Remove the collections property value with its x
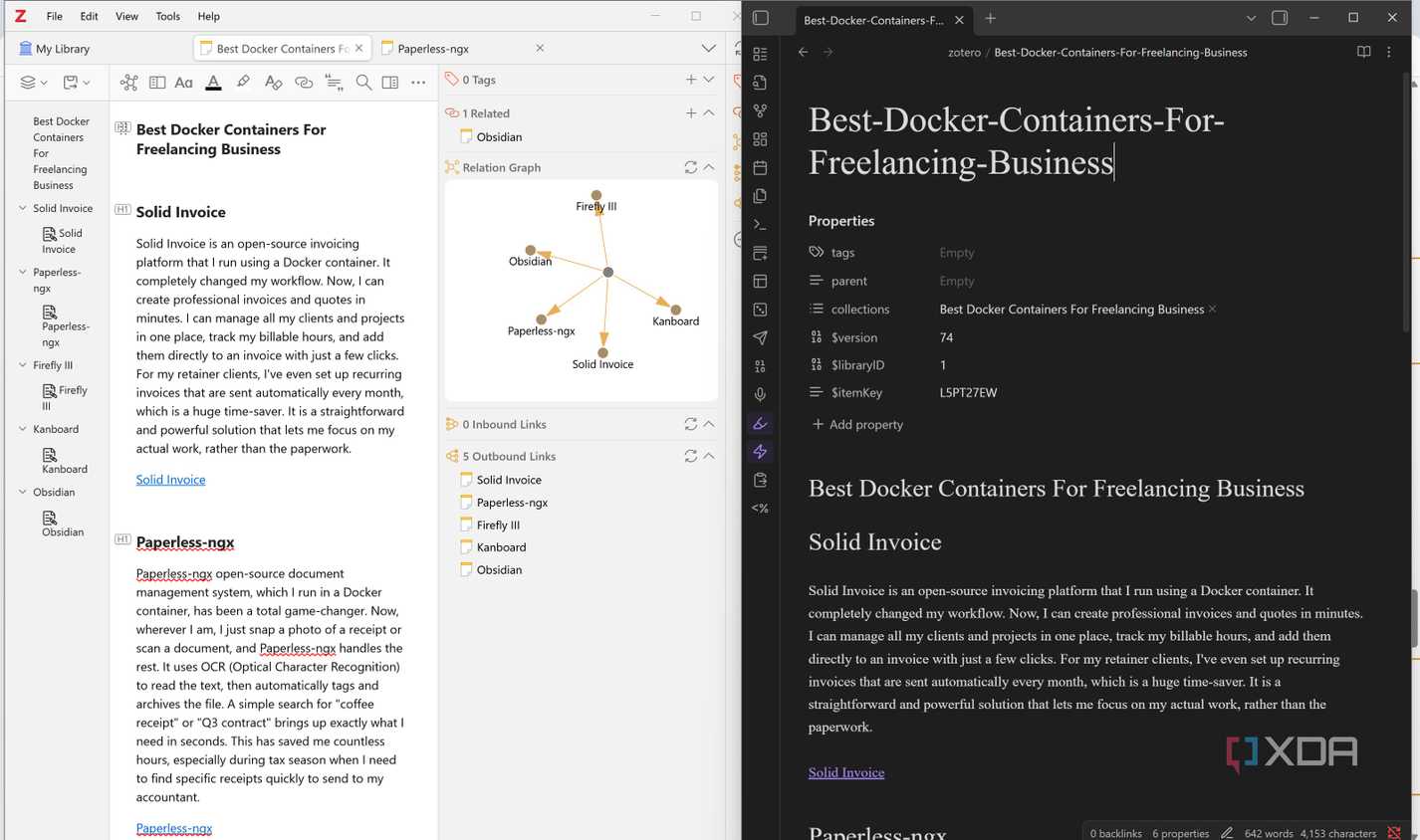This screenshot has height=840, width=1420. tap(1212, 310)
